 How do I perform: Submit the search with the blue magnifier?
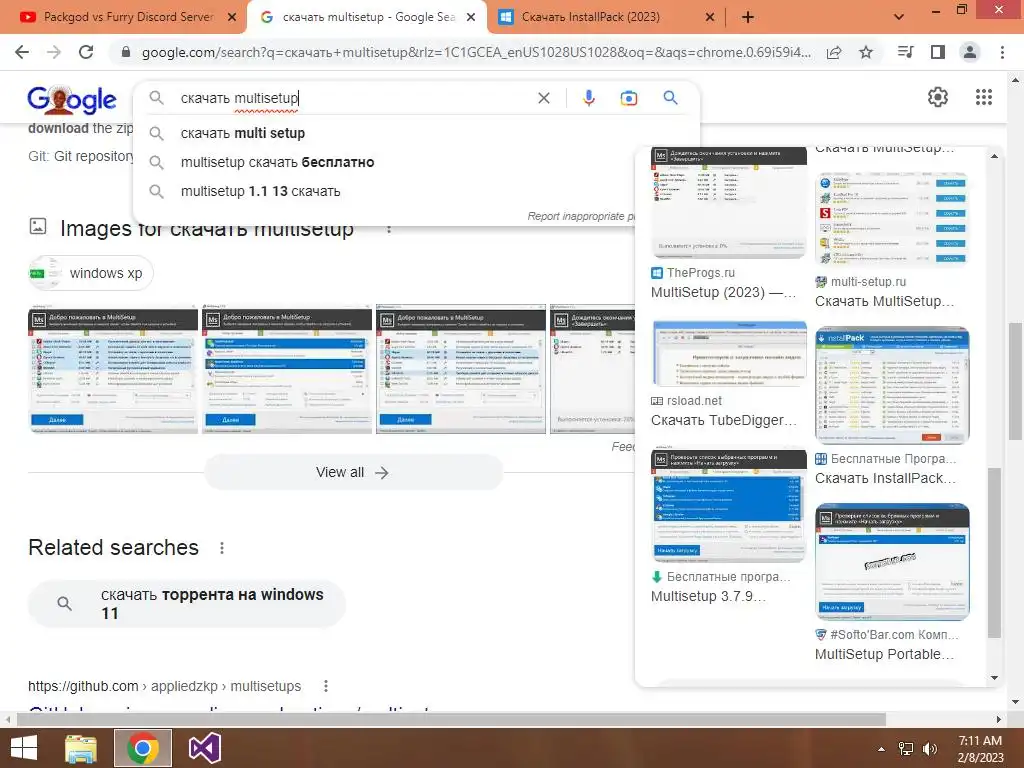(x=670, y=98)
